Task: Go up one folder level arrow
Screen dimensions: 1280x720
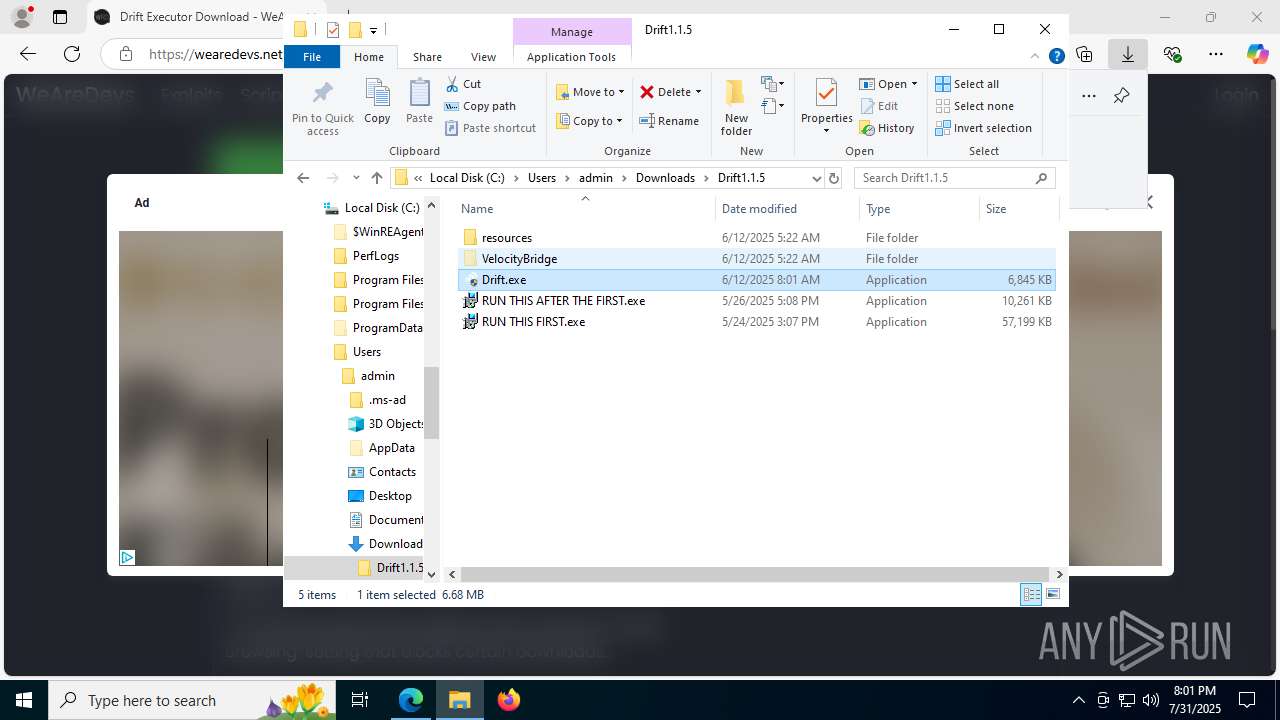Action: 376,178
